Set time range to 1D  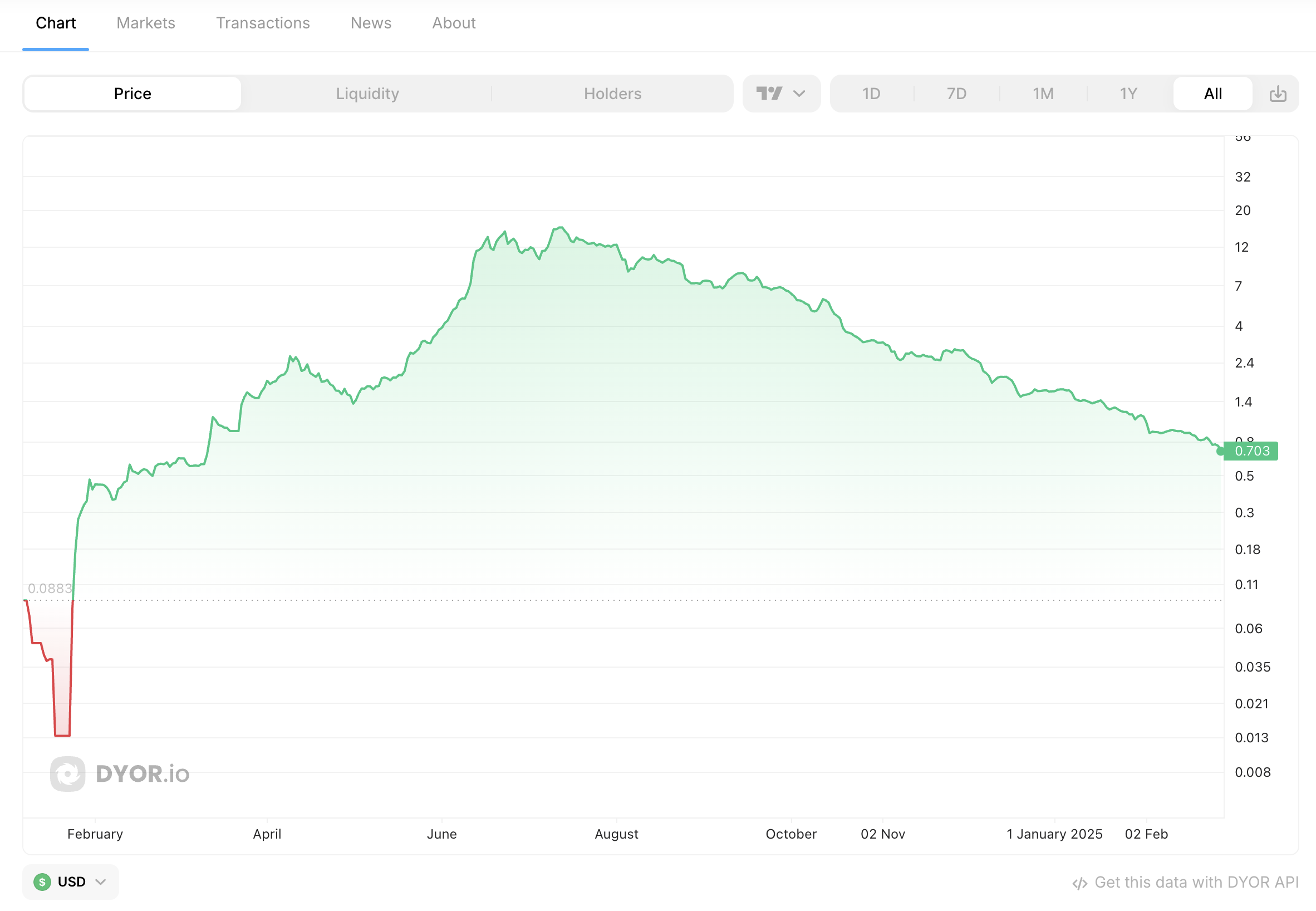click(871, 94)
